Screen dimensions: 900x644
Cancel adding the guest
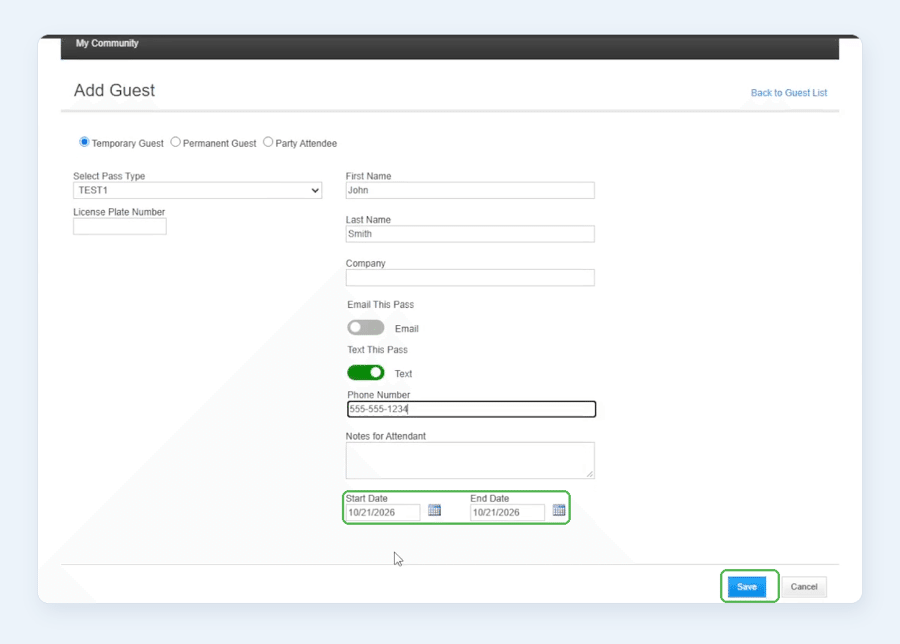click(x=804, y=587)
